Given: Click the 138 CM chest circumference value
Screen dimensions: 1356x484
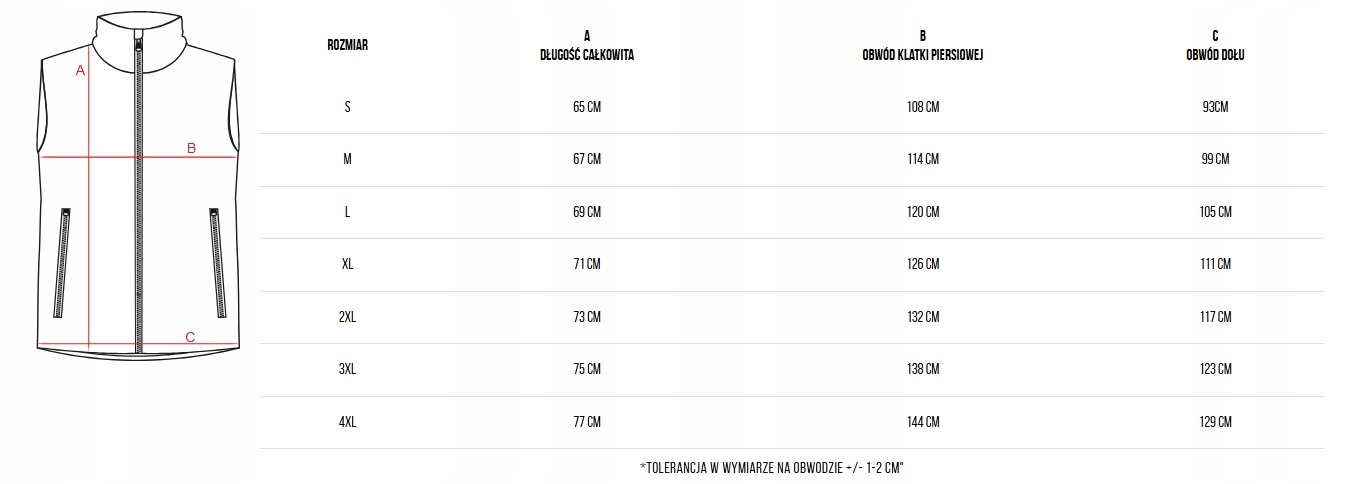Looking at the screenshot, I should (923, 369).
